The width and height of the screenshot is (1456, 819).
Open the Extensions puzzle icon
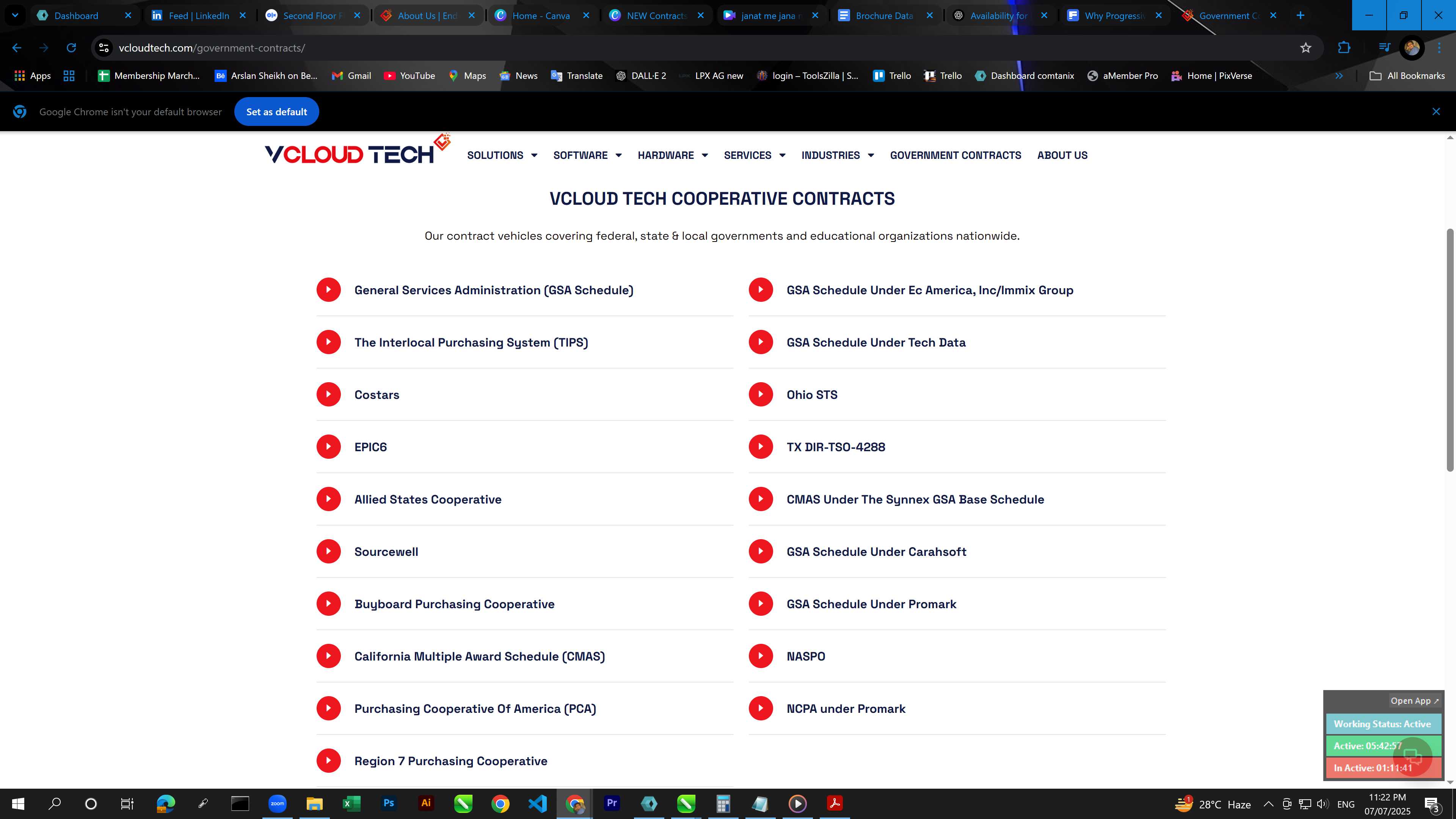click(x=1344, y=48)
